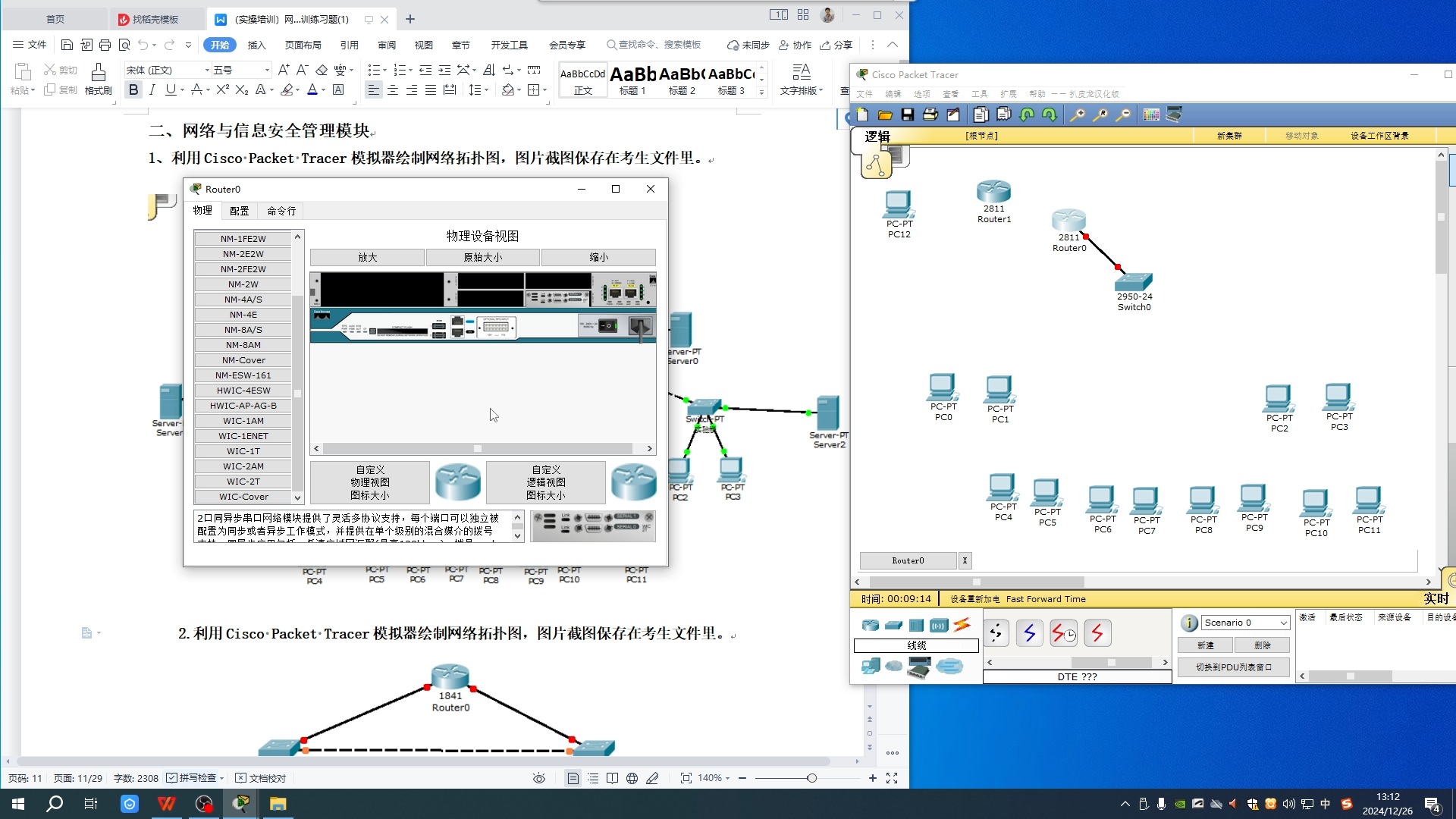1456x819 pixels.
Task: Click the zoom-out minus beside zoom slider
Action: click(742, 778)
